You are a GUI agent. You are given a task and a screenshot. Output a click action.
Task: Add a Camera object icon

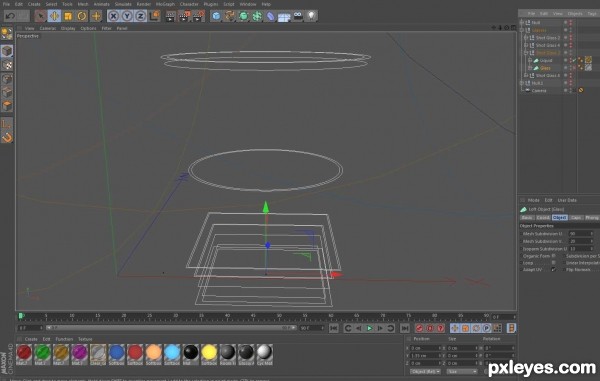[298, 16]
